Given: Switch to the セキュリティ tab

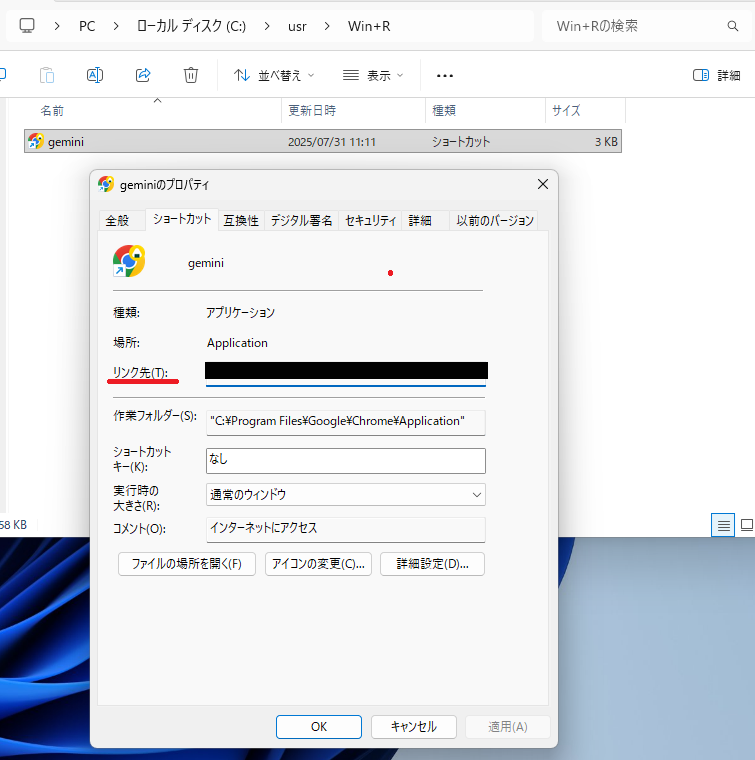Looking at the screenshot, I should 371,221.
